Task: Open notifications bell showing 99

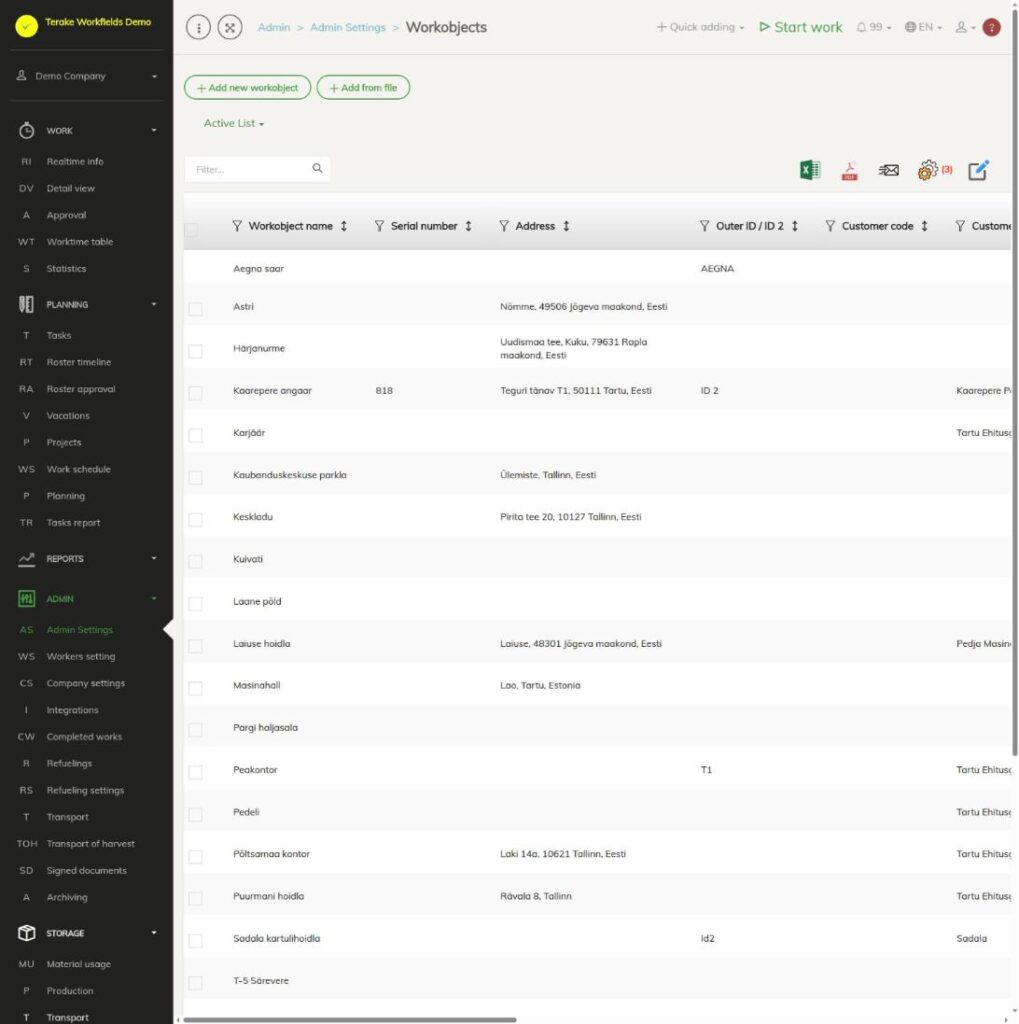Action: 873,27
